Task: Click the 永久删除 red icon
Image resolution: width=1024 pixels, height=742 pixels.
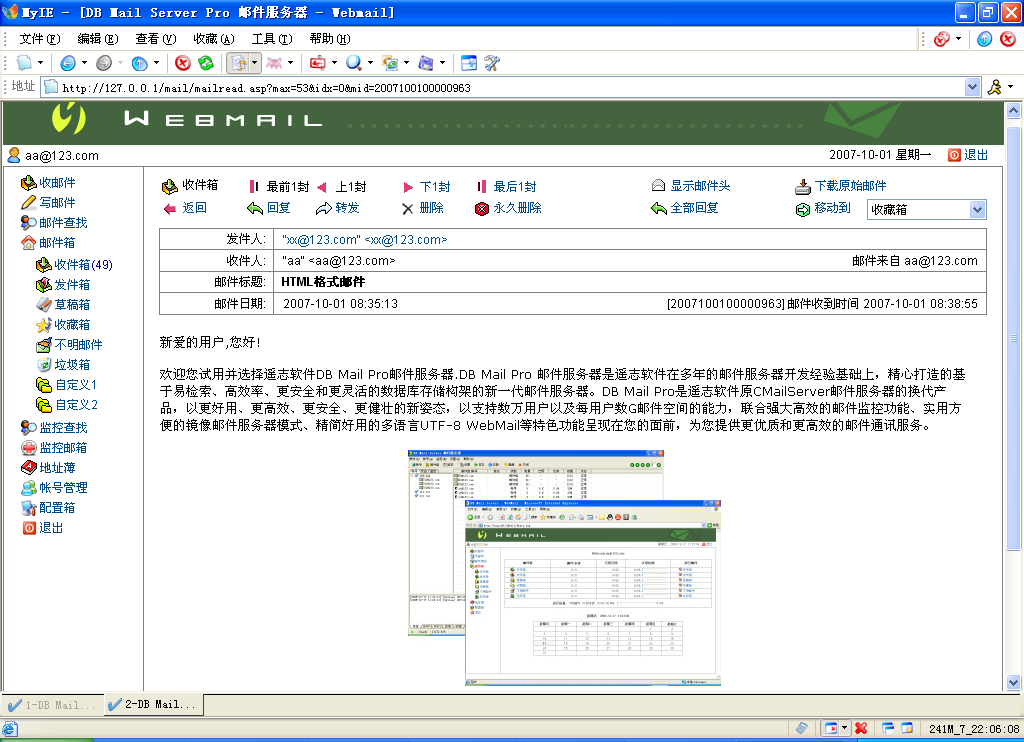Action: [482, 209]
